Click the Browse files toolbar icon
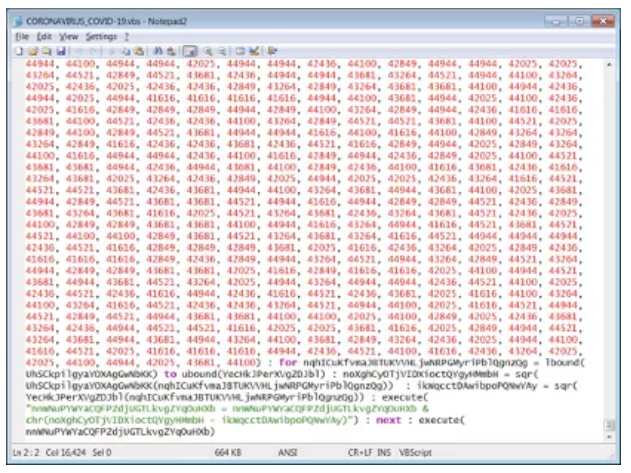The image size is (631, 473). tap(47, 51)
